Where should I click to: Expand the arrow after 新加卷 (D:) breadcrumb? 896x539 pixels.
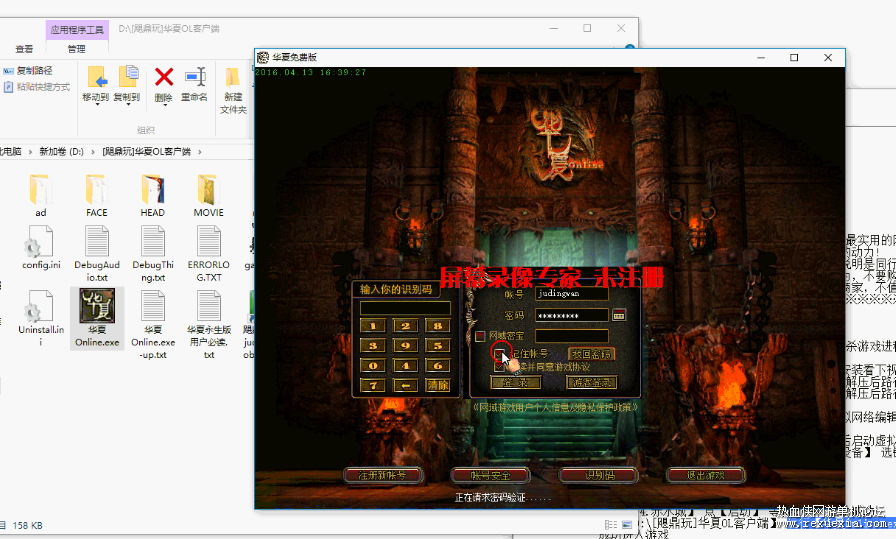click(93, 151)
